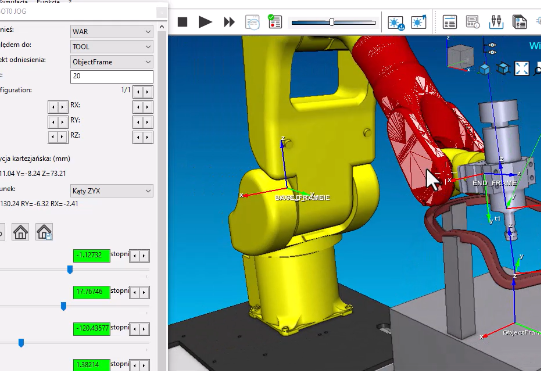Click the increase arrow for joint -120.43577
Viewport: 541px width, 371px height.
point(144,329)
